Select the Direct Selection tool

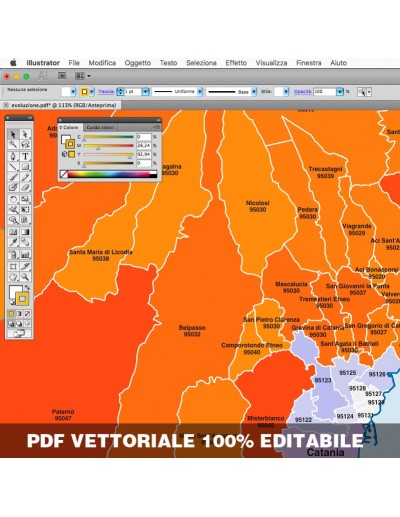point(25,134)
